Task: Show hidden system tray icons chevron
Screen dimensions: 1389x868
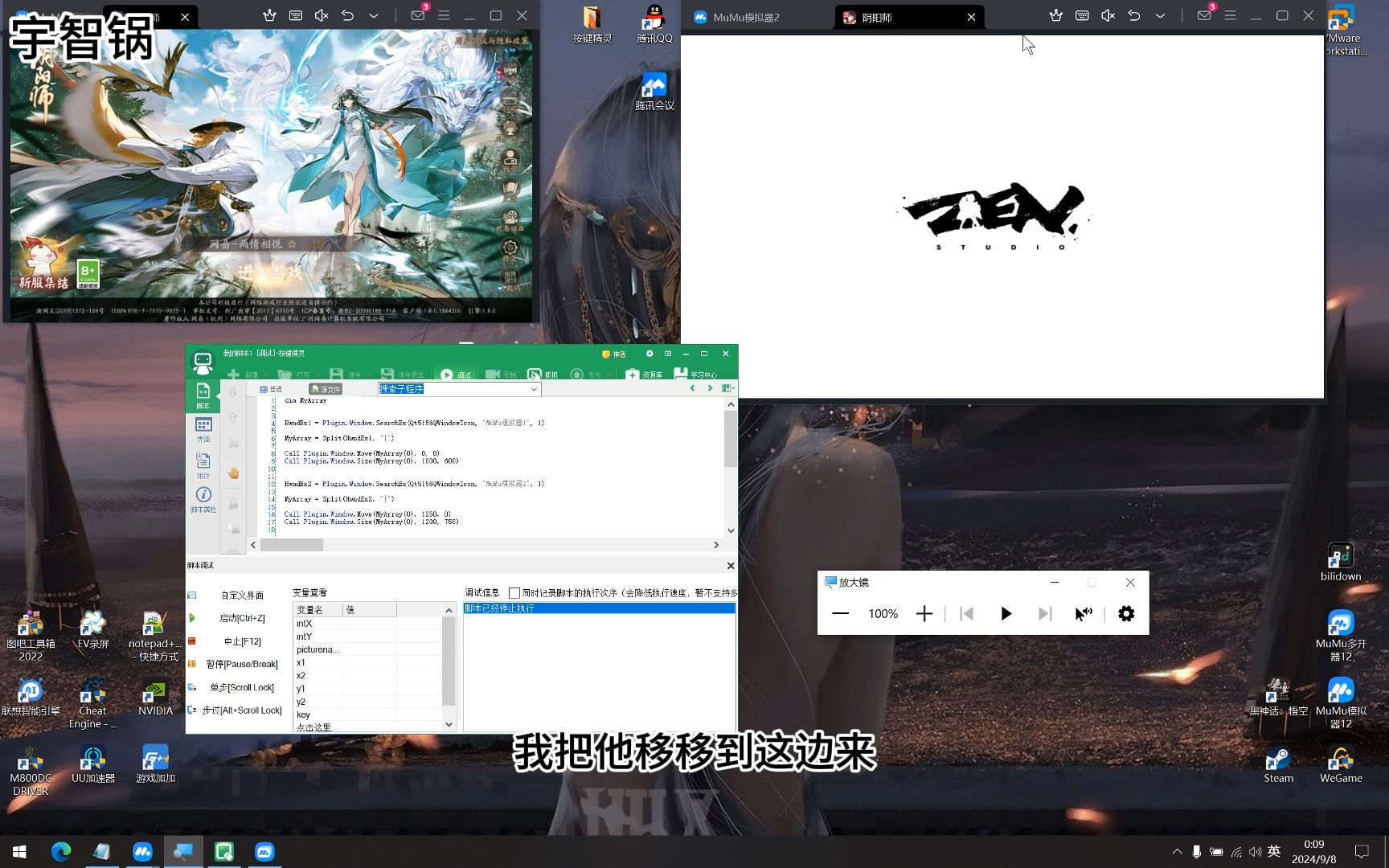Action: pyautogui.click(x=1177, y=852)
